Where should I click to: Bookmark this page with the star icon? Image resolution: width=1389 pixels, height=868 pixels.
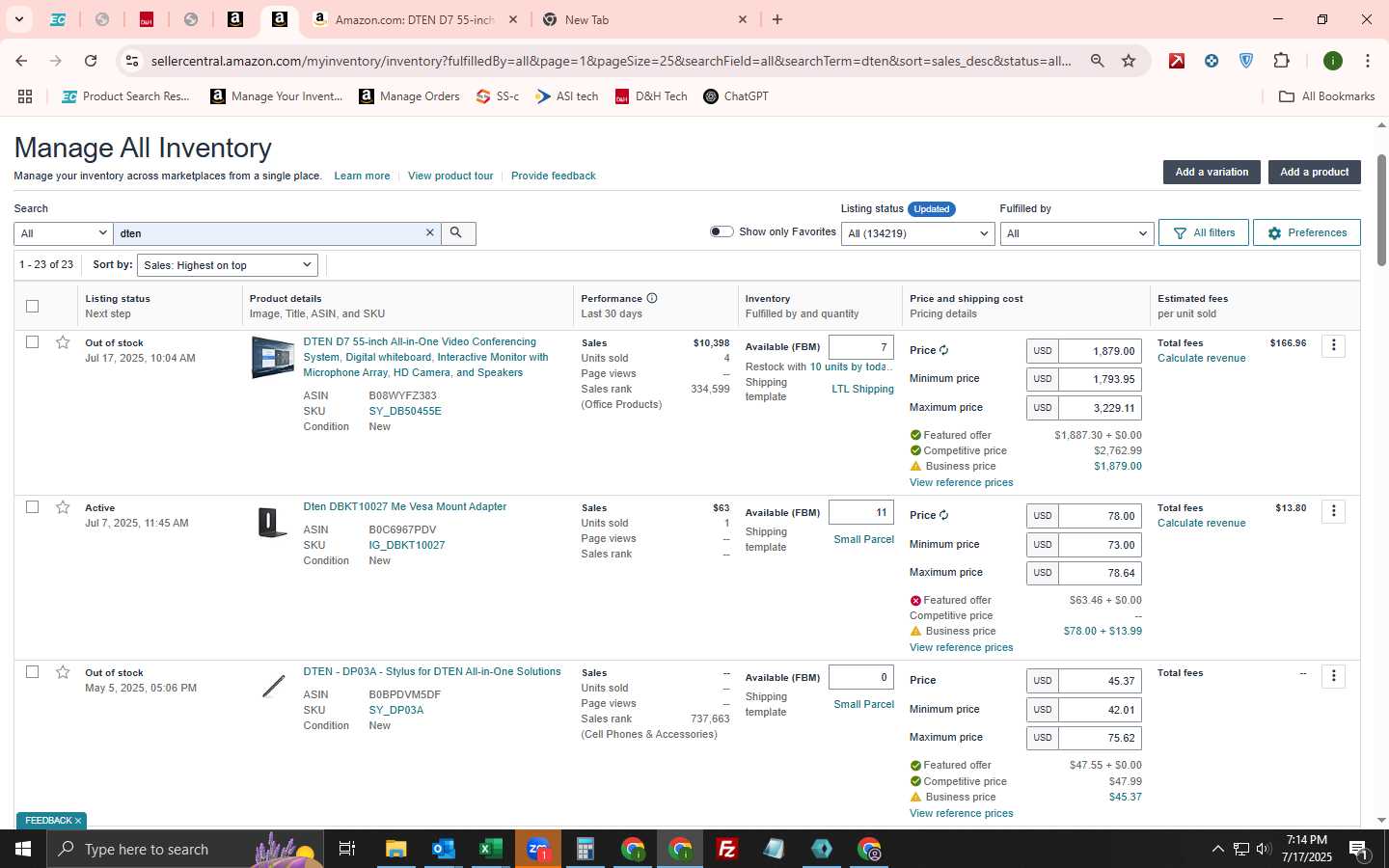1129,61
